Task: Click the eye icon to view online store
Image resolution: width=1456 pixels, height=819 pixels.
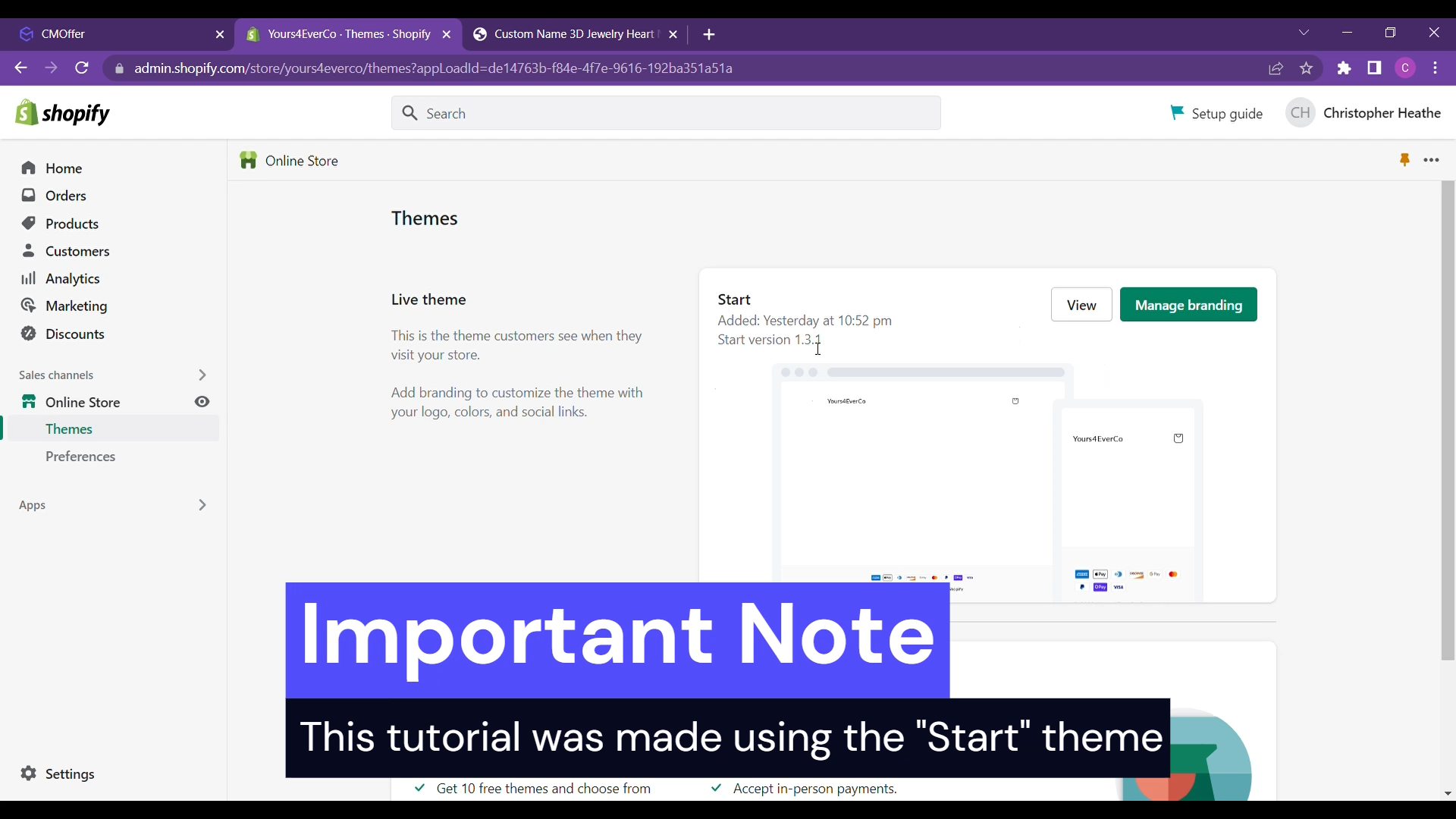Action: [x=202, y=402]
